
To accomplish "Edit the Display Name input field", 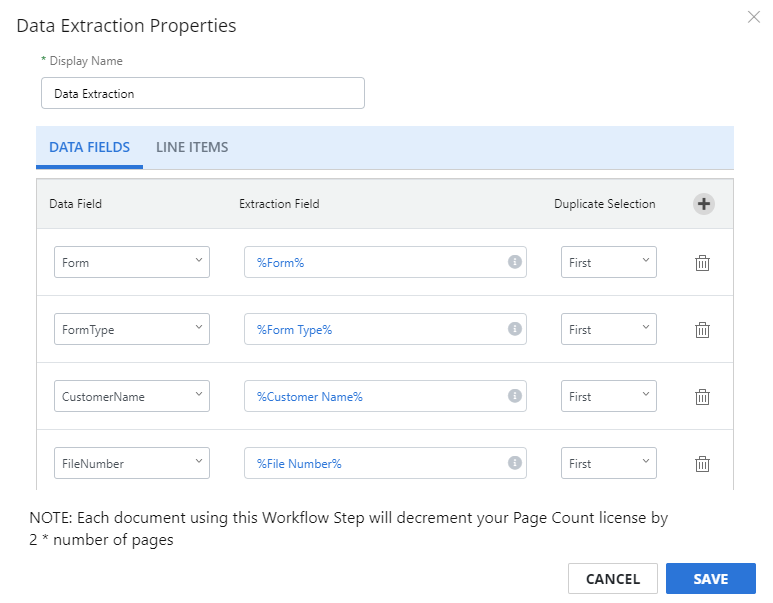I will (x=203, y=93).
